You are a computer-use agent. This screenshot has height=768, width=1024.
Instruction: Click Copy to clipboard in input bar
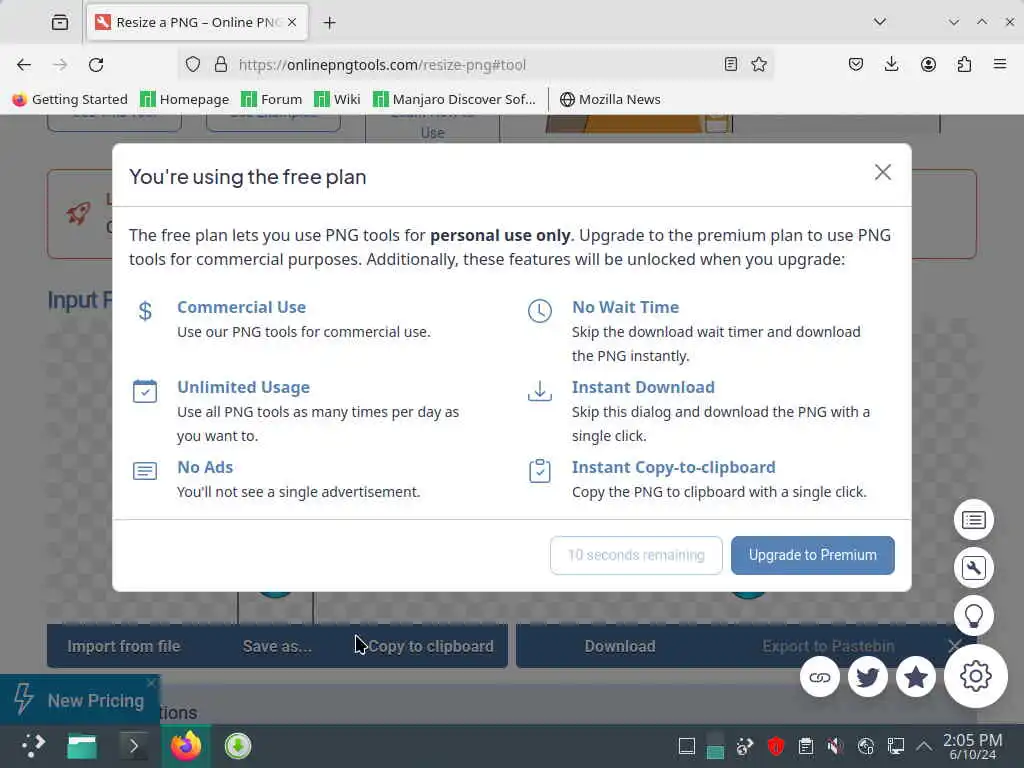coord(431,646)
